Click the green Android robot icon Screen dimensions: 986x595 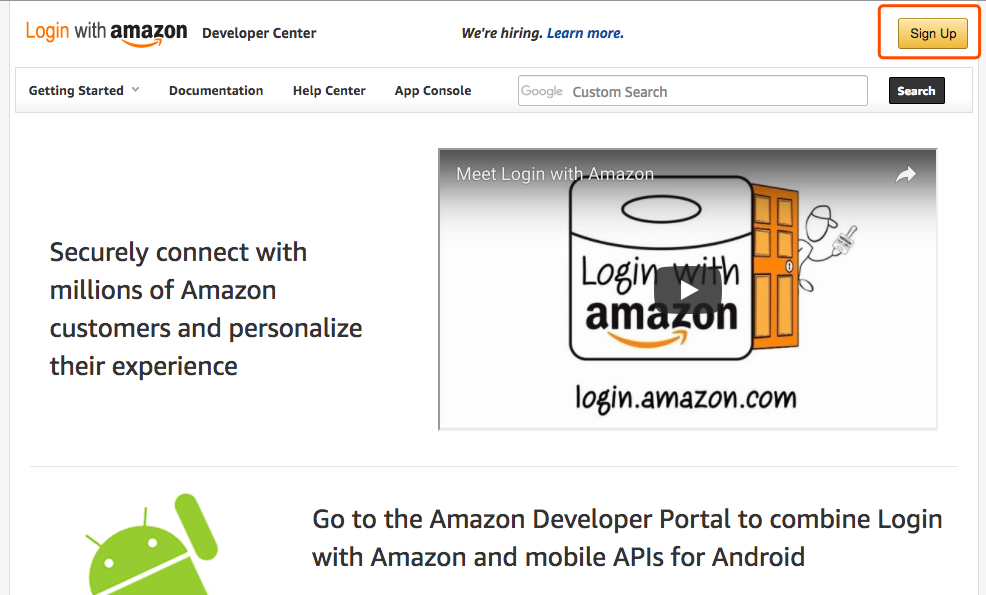150,550
